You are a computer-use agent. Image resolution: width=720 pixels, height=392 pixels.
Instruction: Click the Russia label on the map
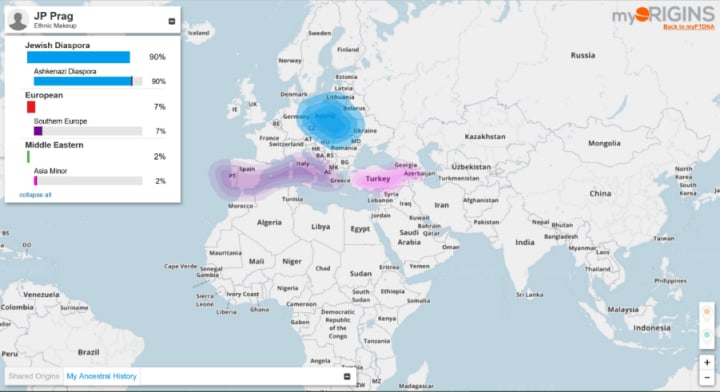pyautogui.click(x=583, y=55)
